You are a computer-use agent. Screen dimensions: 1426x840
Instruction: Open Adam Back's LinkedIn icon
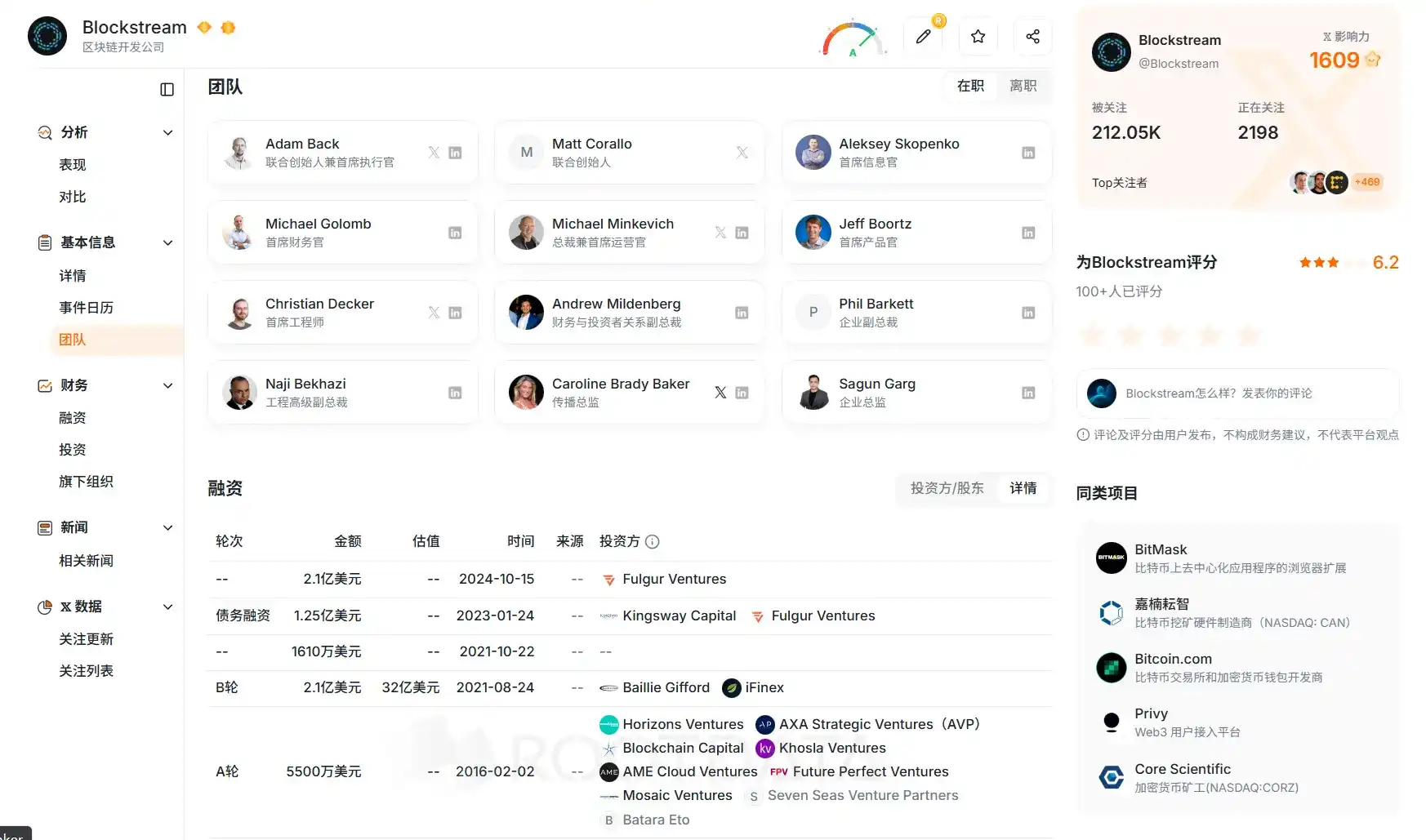point(456,153)
